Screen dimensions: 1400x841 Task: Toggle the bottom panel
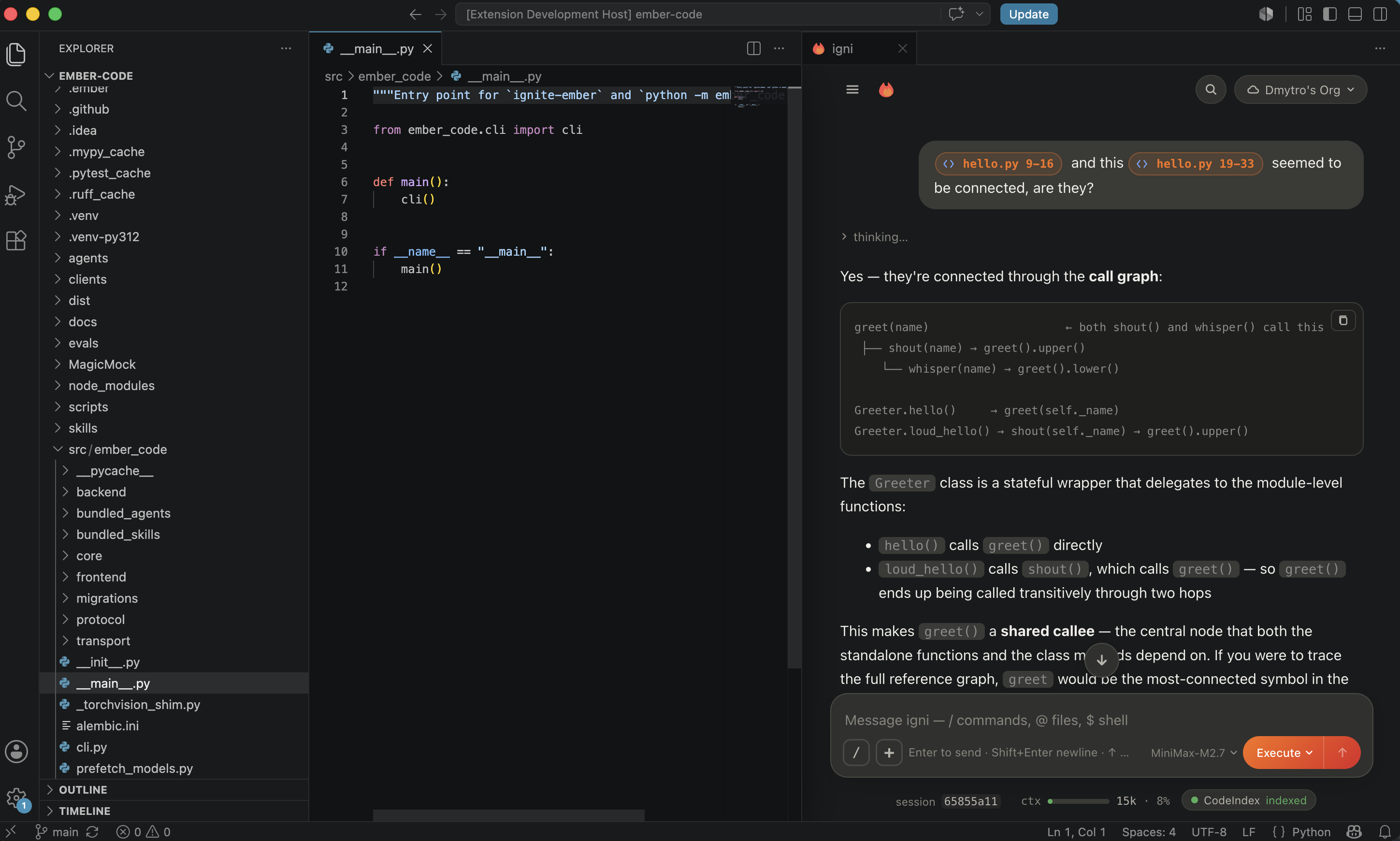[x=1355, y=14]
